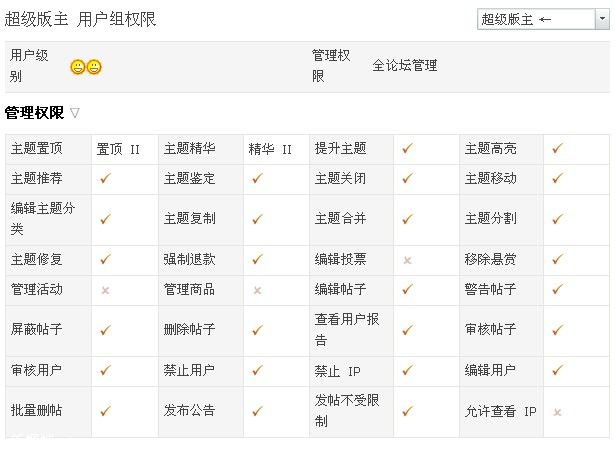Screen dimensions: 615x458
Task: Click the checkmark beside 批量删帖
Action: click(105, 411)
